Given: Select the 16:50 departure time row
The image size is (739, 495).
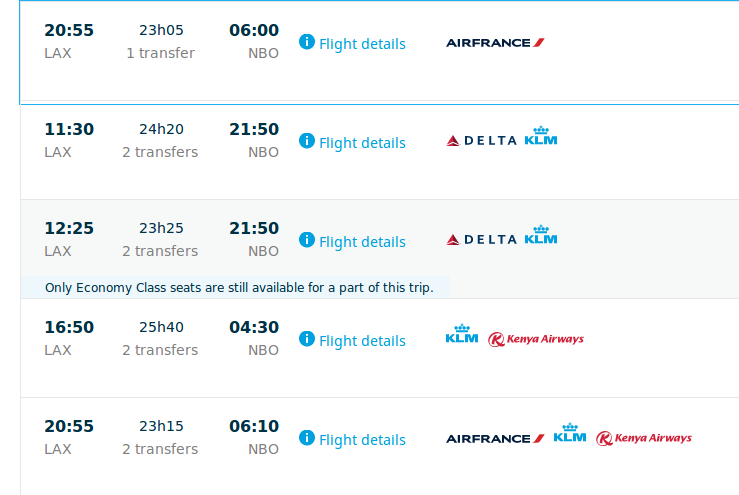Looking at the screenshot, I should point(69,328).
